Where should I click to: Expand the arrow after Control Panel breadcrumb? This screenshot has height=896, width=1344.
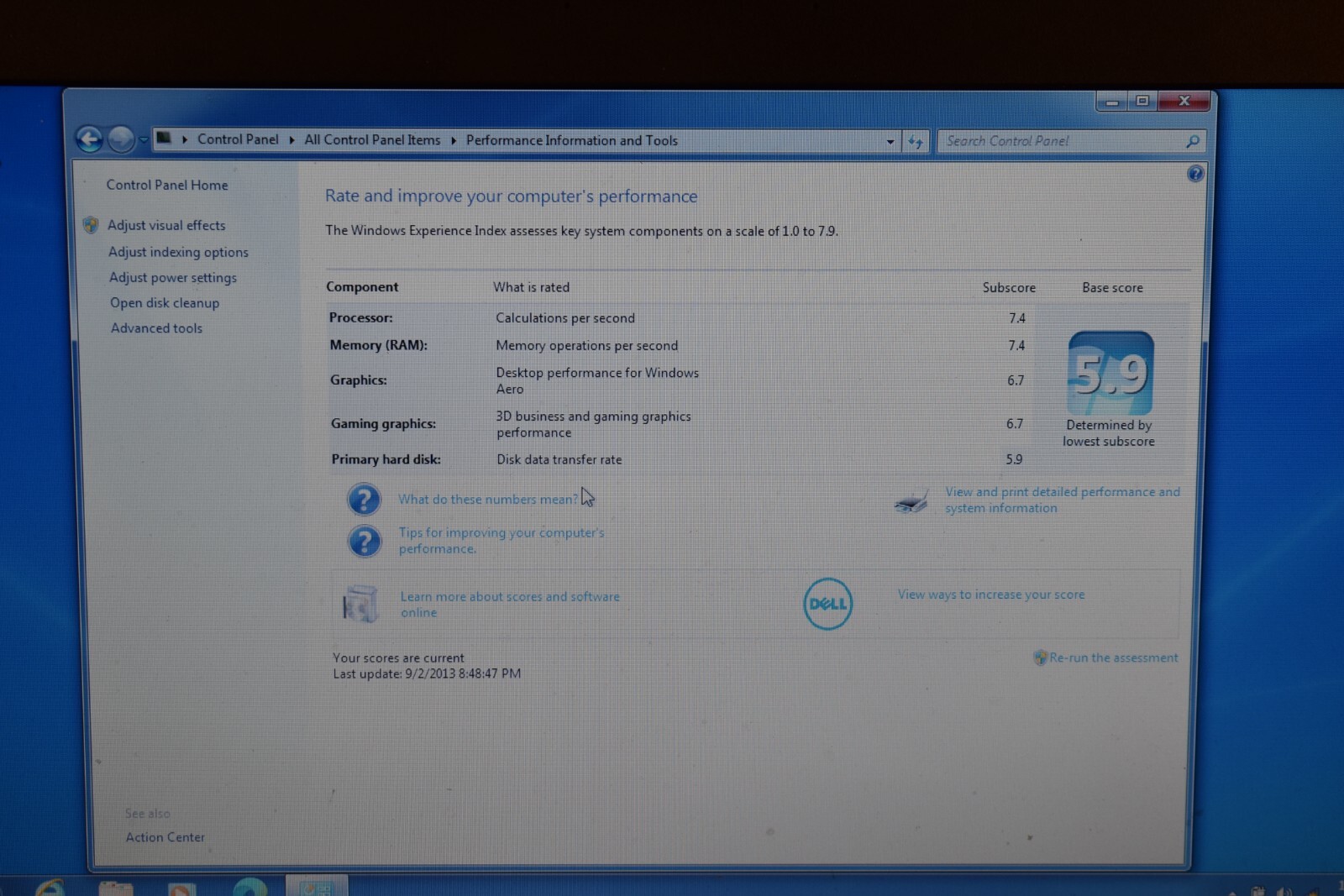coord(291,140)
